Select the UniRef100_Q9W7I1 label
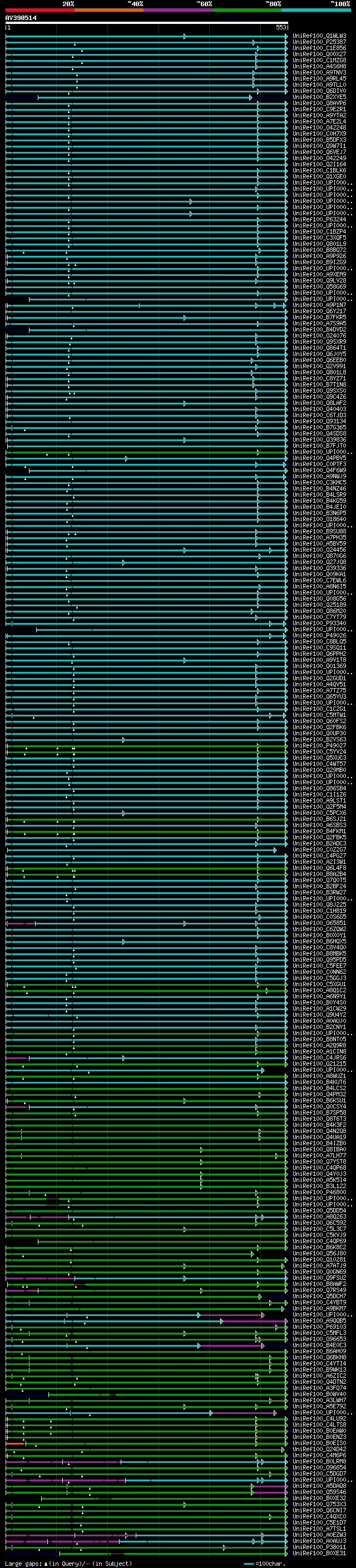 (319, 146)
